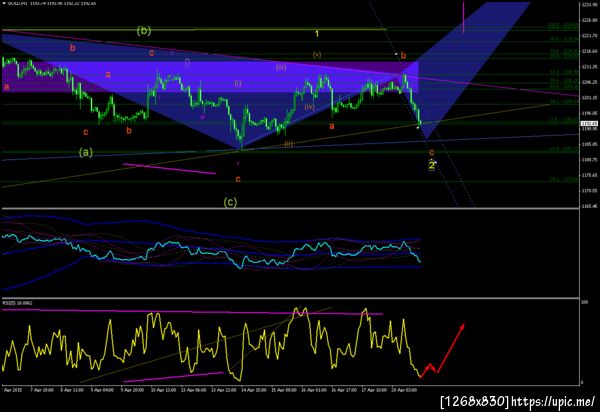Image resolution: width=600 pixels, height=412 pixels.
Task: Click the 1165.45 price axis label
Action: (590, 206)
